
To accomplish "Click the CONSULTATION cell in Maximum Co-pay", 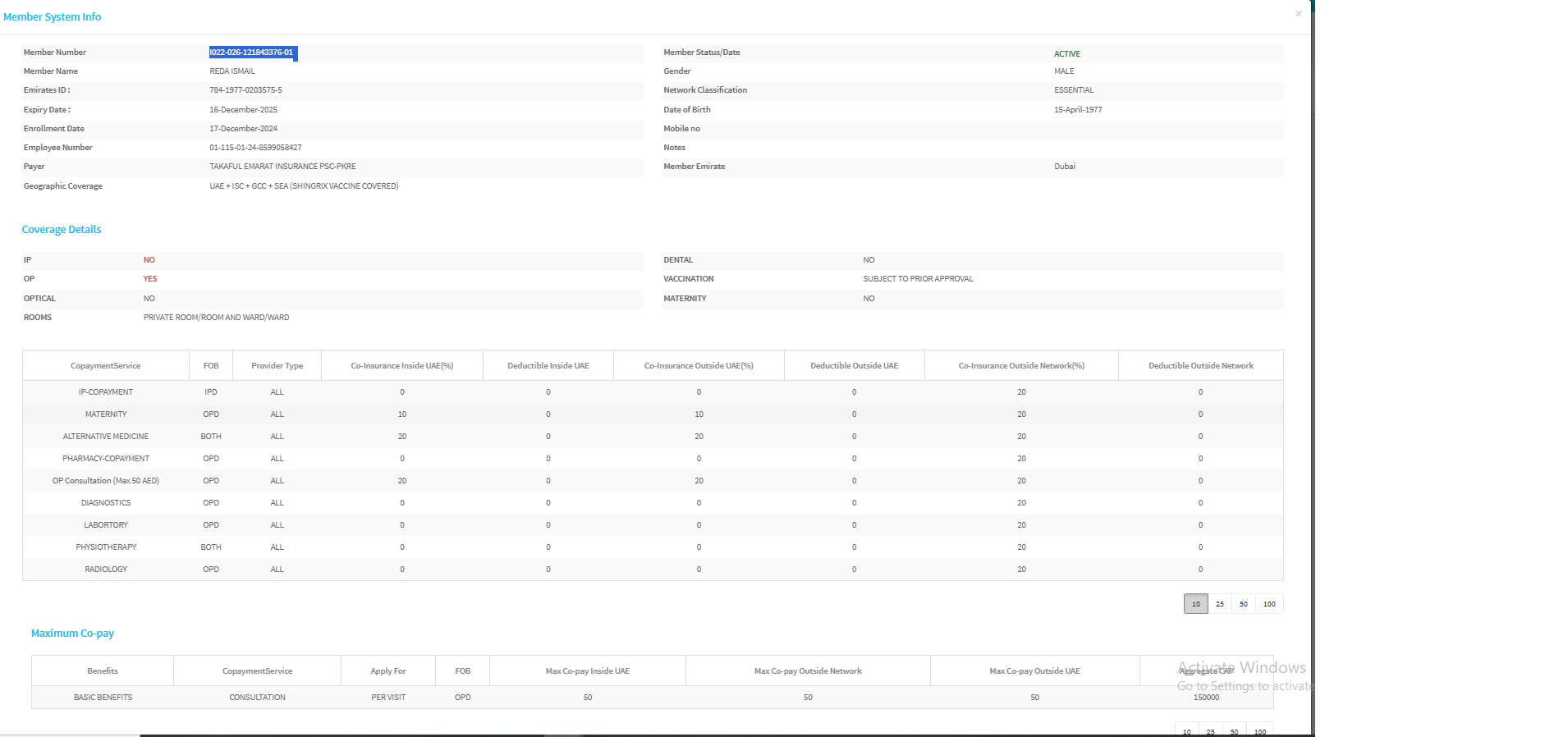I will point(258,698).
